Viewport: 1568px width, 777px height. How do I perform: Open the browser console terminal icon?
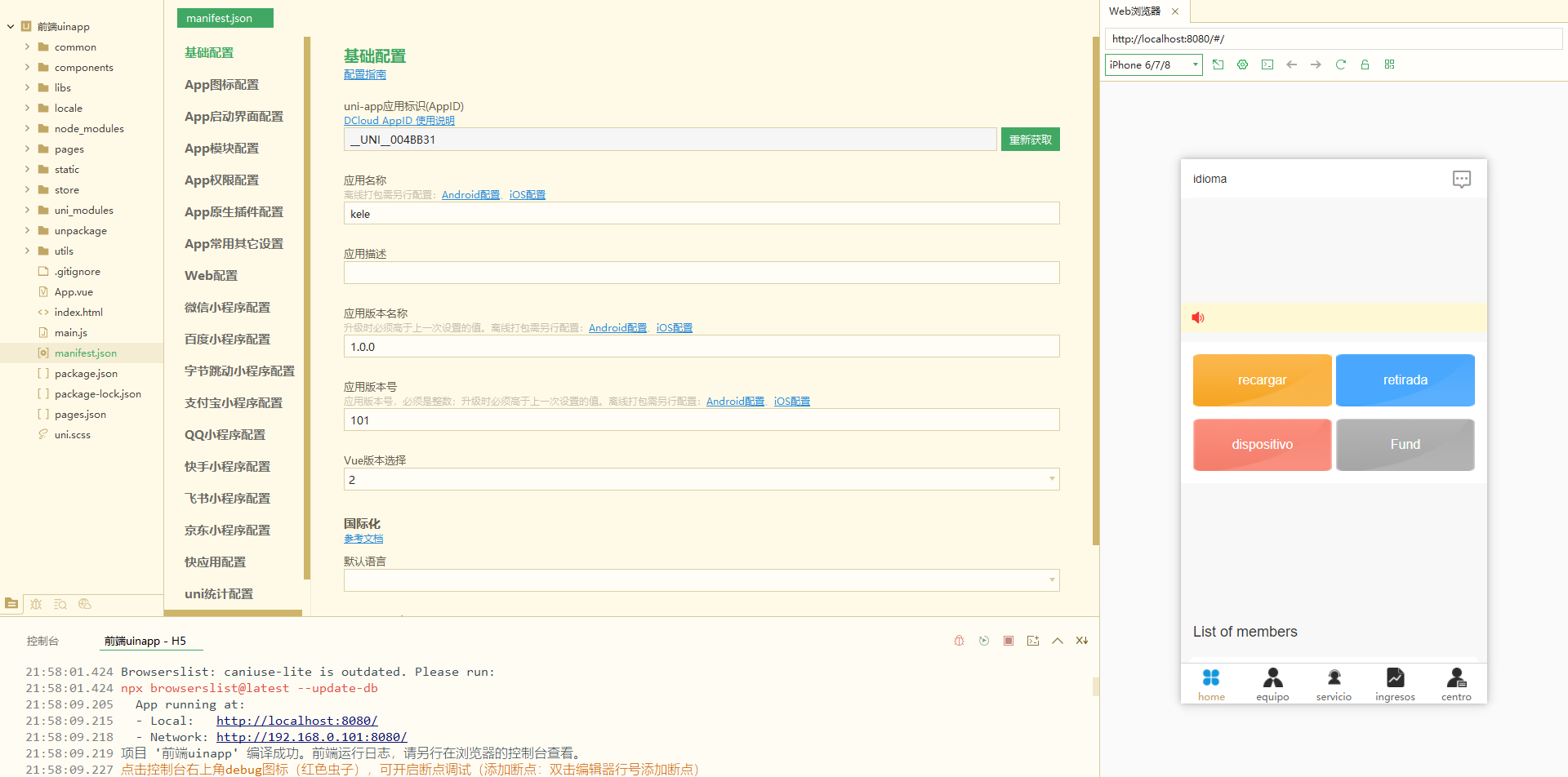[x=1267, y=64]
